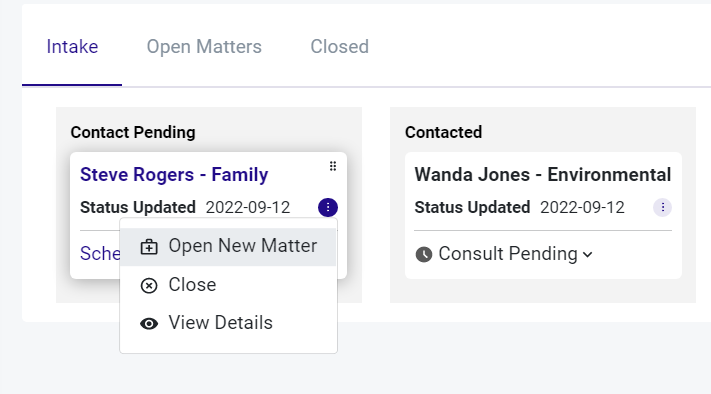Open the three-dot menu on Wanda Jones card

(x=662, y=208)
